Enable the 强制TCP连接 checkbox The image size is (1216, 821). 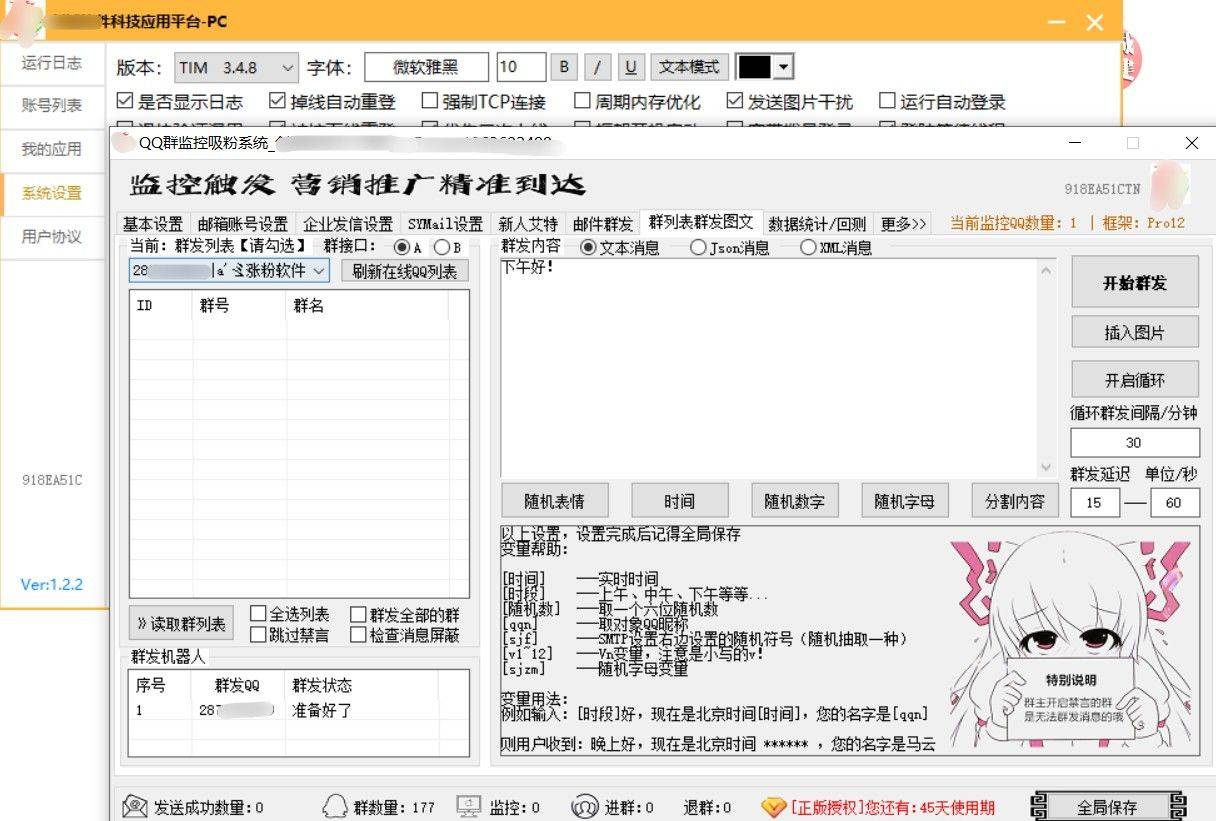(430, 101)
